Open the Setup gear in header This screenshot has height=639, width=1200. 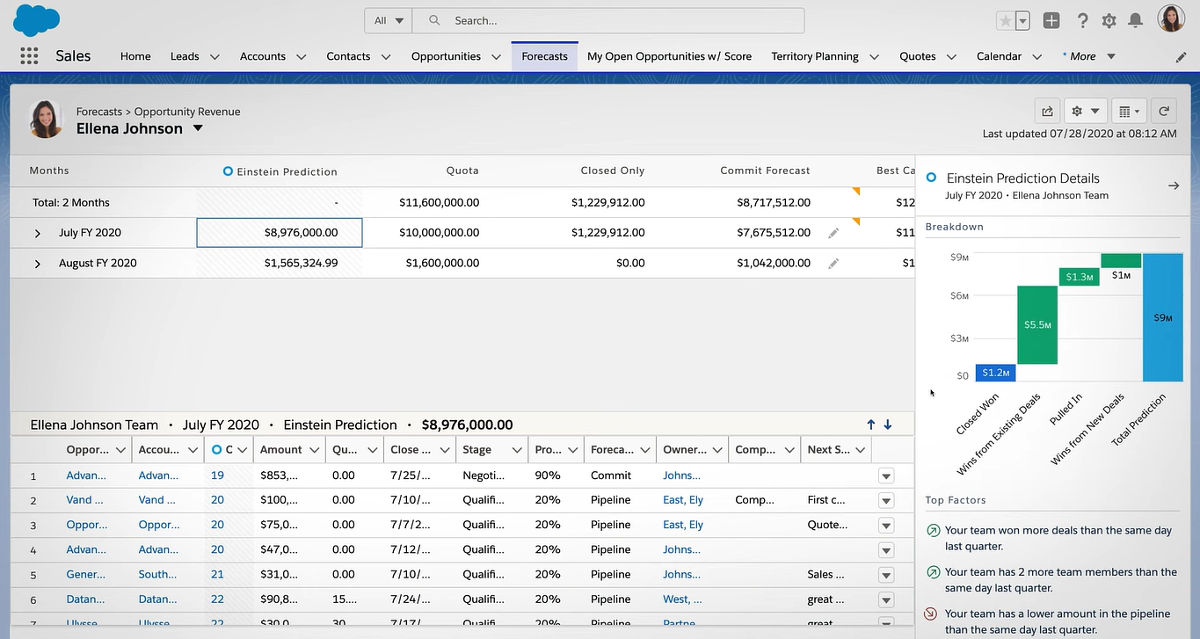[x=1108, y=20]
